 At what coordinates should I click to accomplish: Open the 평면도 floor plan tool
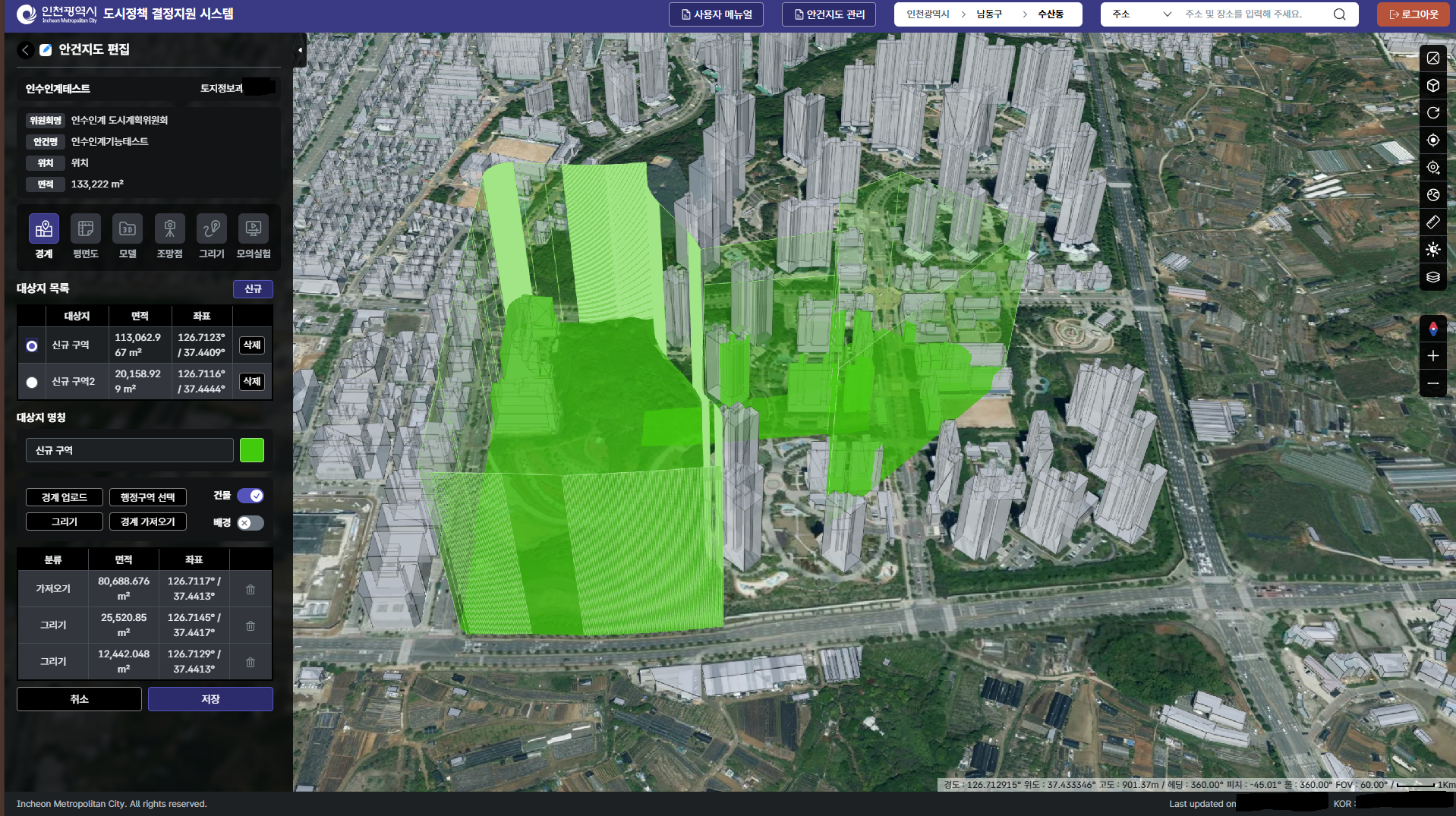(86, 229)
